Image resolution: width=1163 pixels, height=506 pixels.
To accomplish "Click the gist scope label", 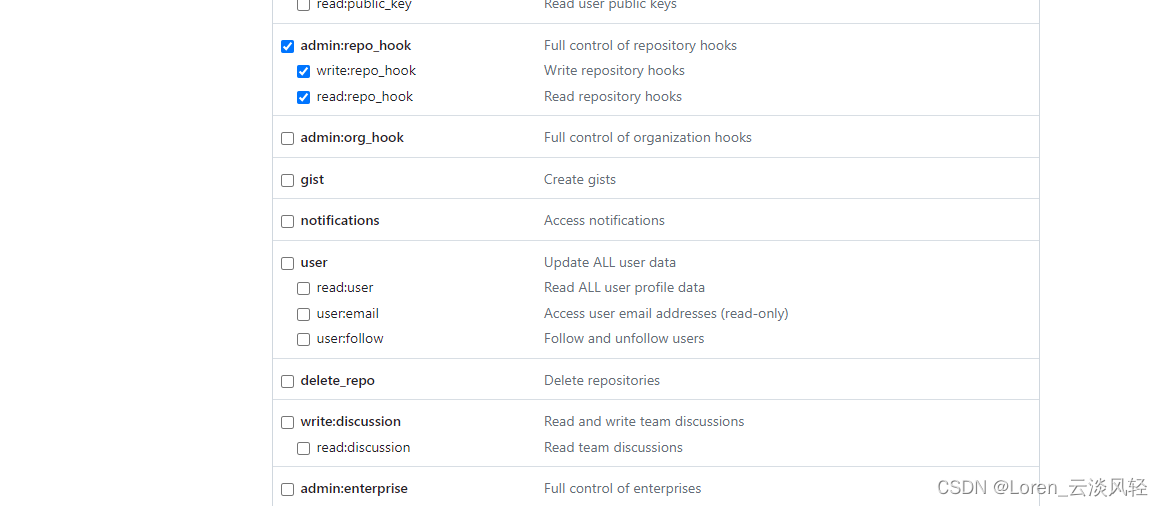I will point(312,180).
